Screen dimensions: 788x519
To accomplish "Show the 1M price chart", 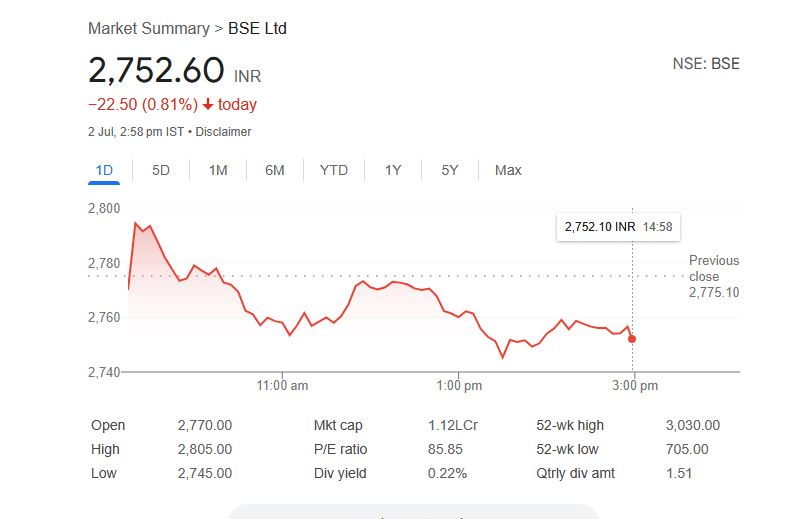I will (x=218, y=170).
